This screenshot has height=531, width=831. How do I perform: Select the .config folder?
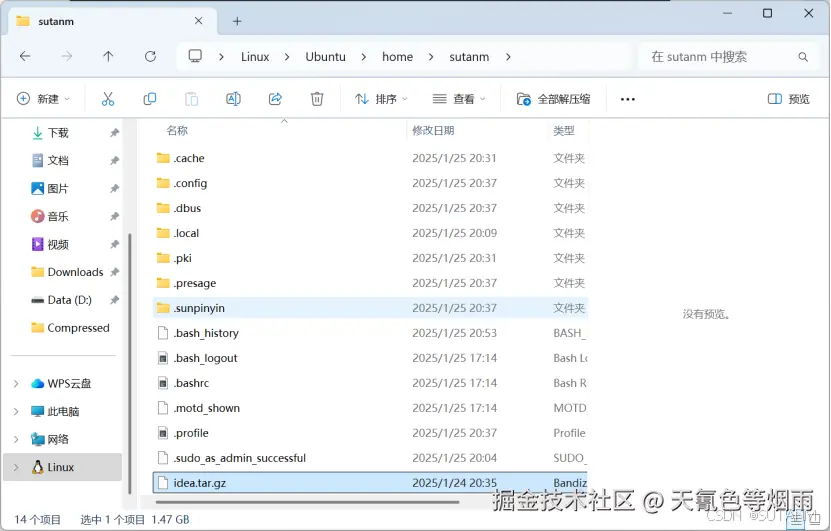370,183
